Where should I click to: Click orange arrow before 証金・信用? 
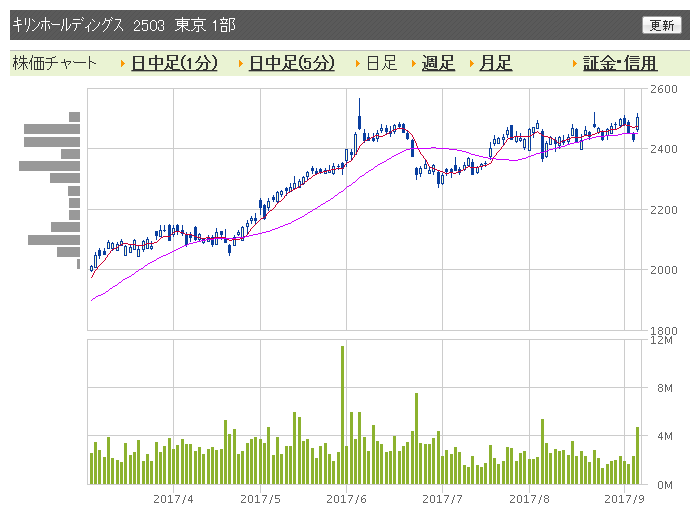pyautogui.click(x=575, y=64)
